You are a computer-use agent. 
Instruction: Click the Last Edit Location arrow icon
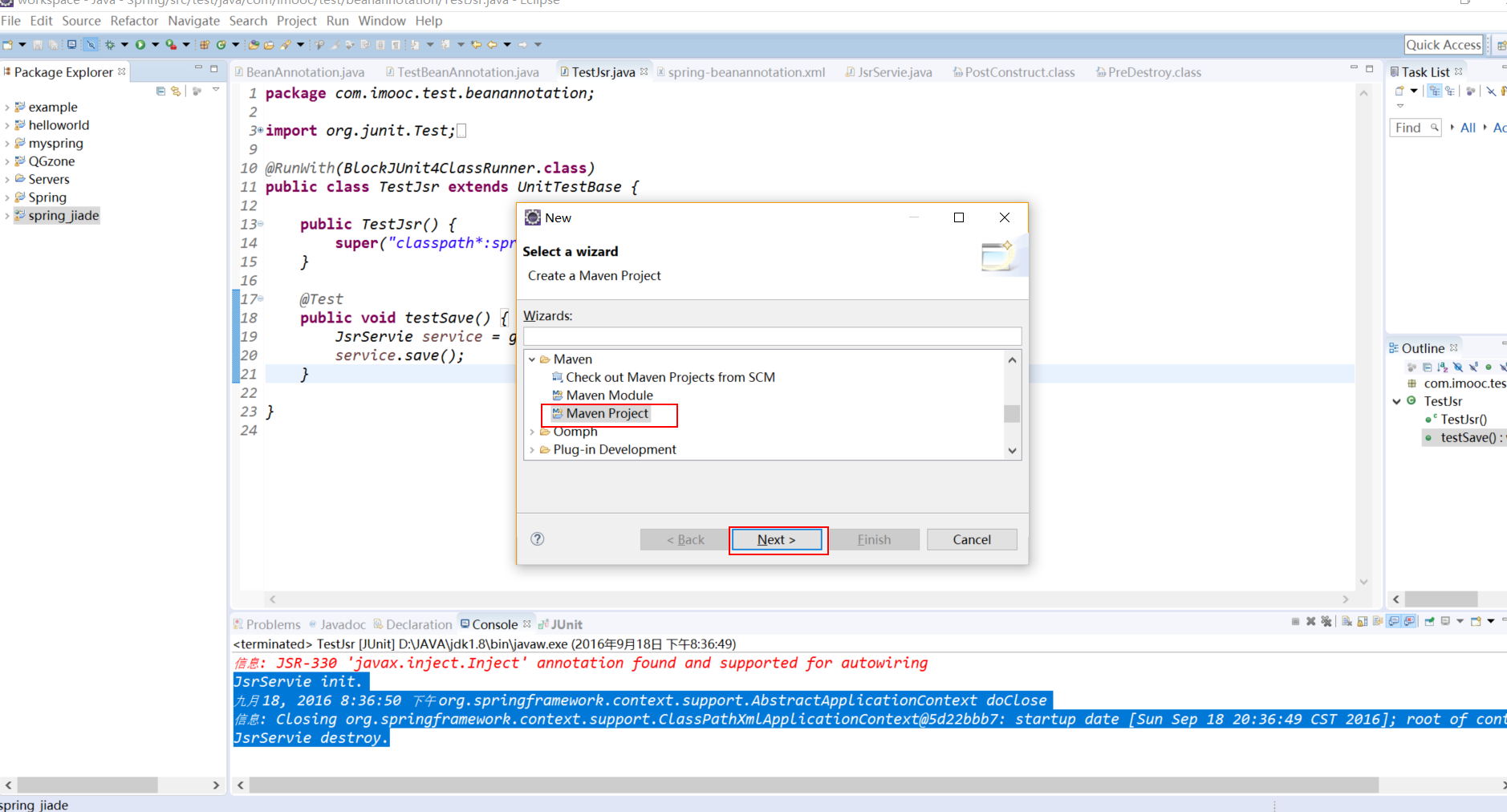[476, 45]
